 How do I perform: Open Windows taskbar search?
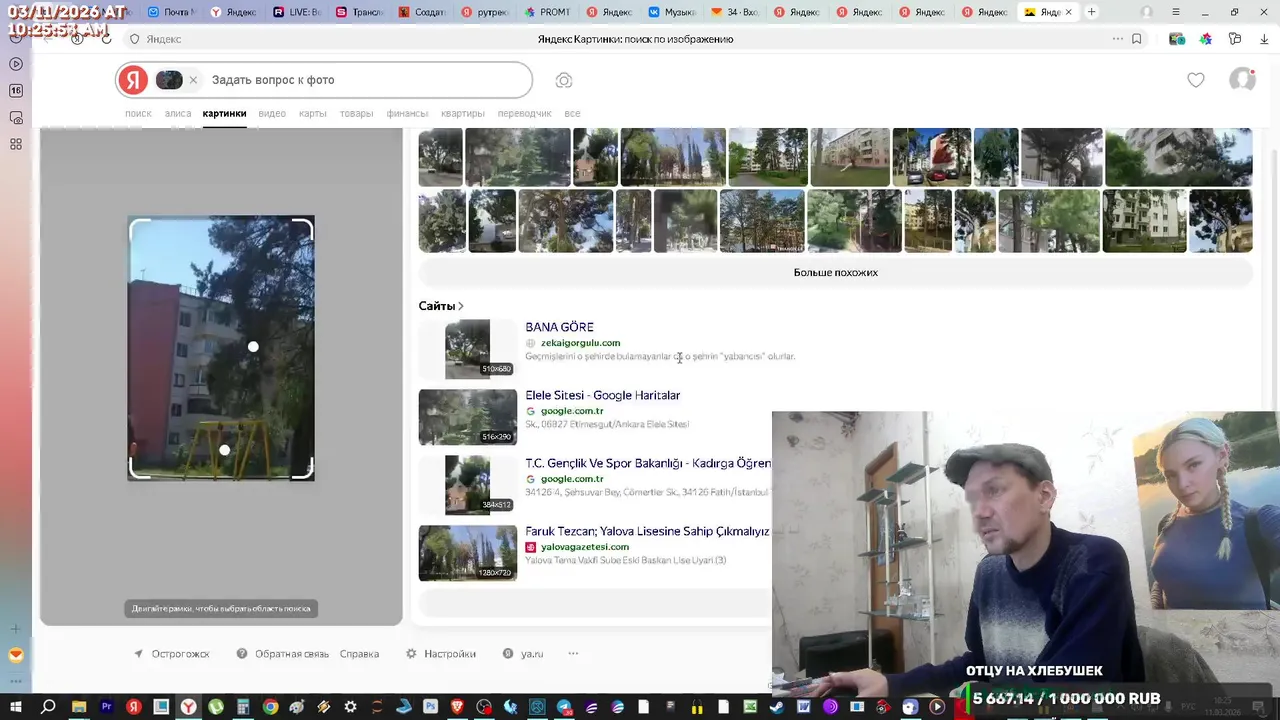click(x=48, y=707)
